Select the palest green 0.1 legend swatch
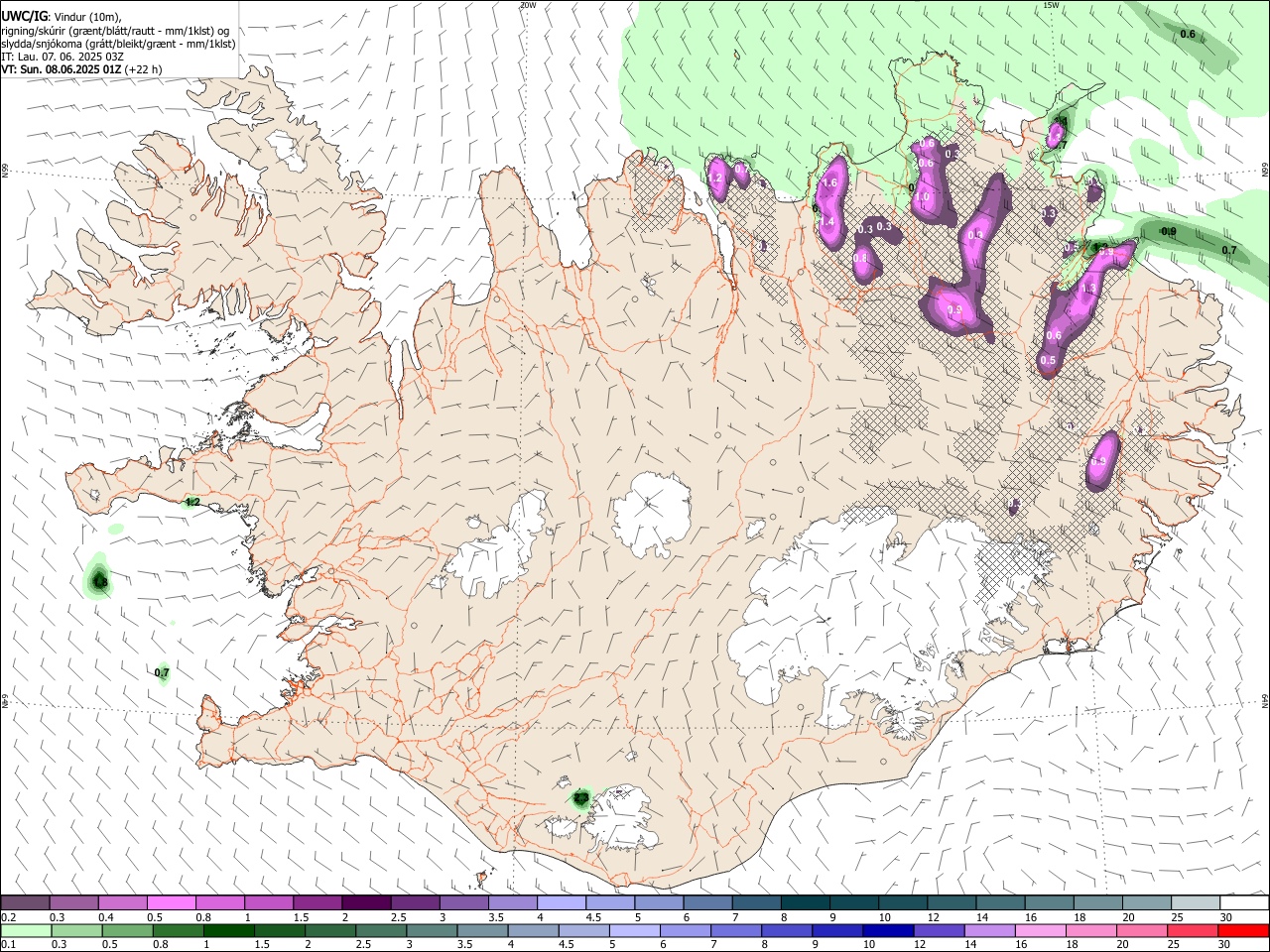The height and width of the screenshot is (952, 1270). (x=26, y=930)
